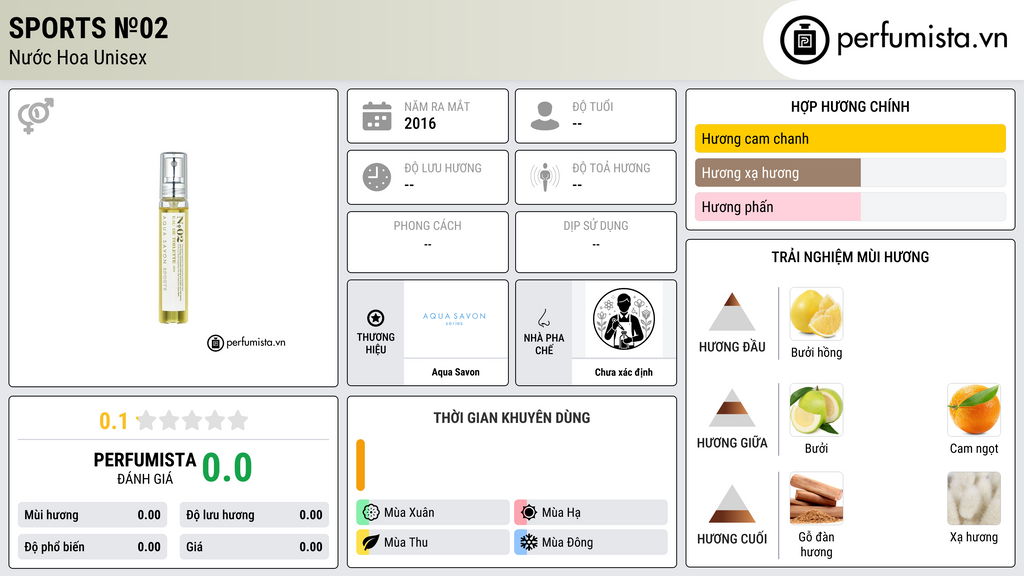Click the perfumista.vn bottle logo icon
The height and width of the screenshot is (576, 1024).
point(805,40)
